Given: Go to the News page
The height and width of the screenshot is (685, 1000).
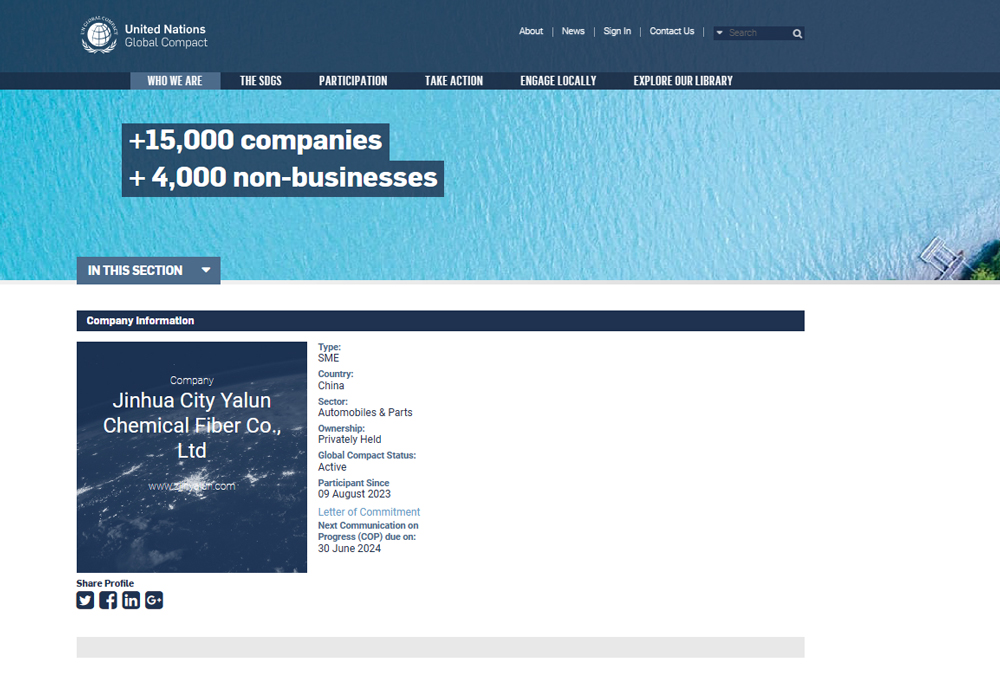Looking at the screenshot, I should point(573,31).
